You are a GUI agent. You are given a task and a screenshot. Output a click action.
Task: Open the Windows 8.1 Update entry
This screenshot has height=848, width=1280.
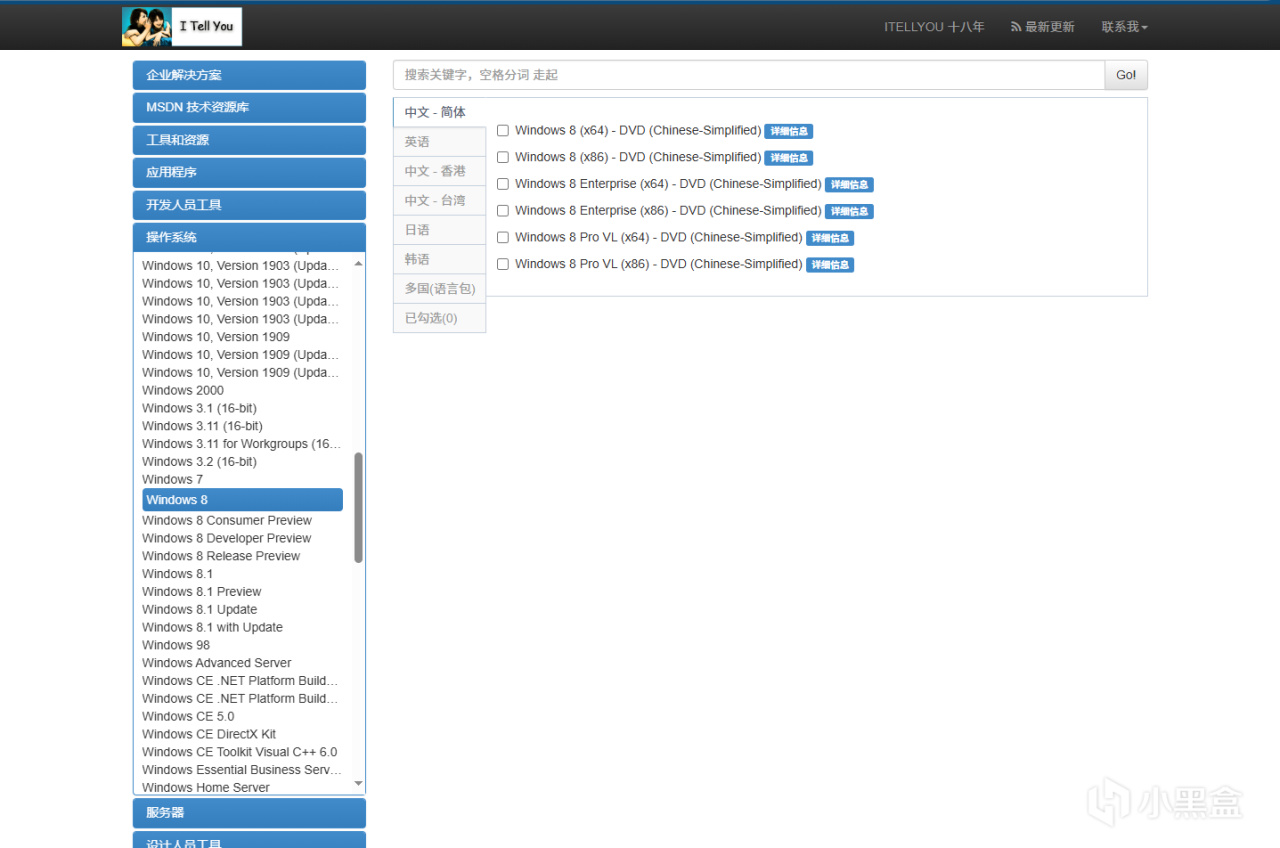200,610
